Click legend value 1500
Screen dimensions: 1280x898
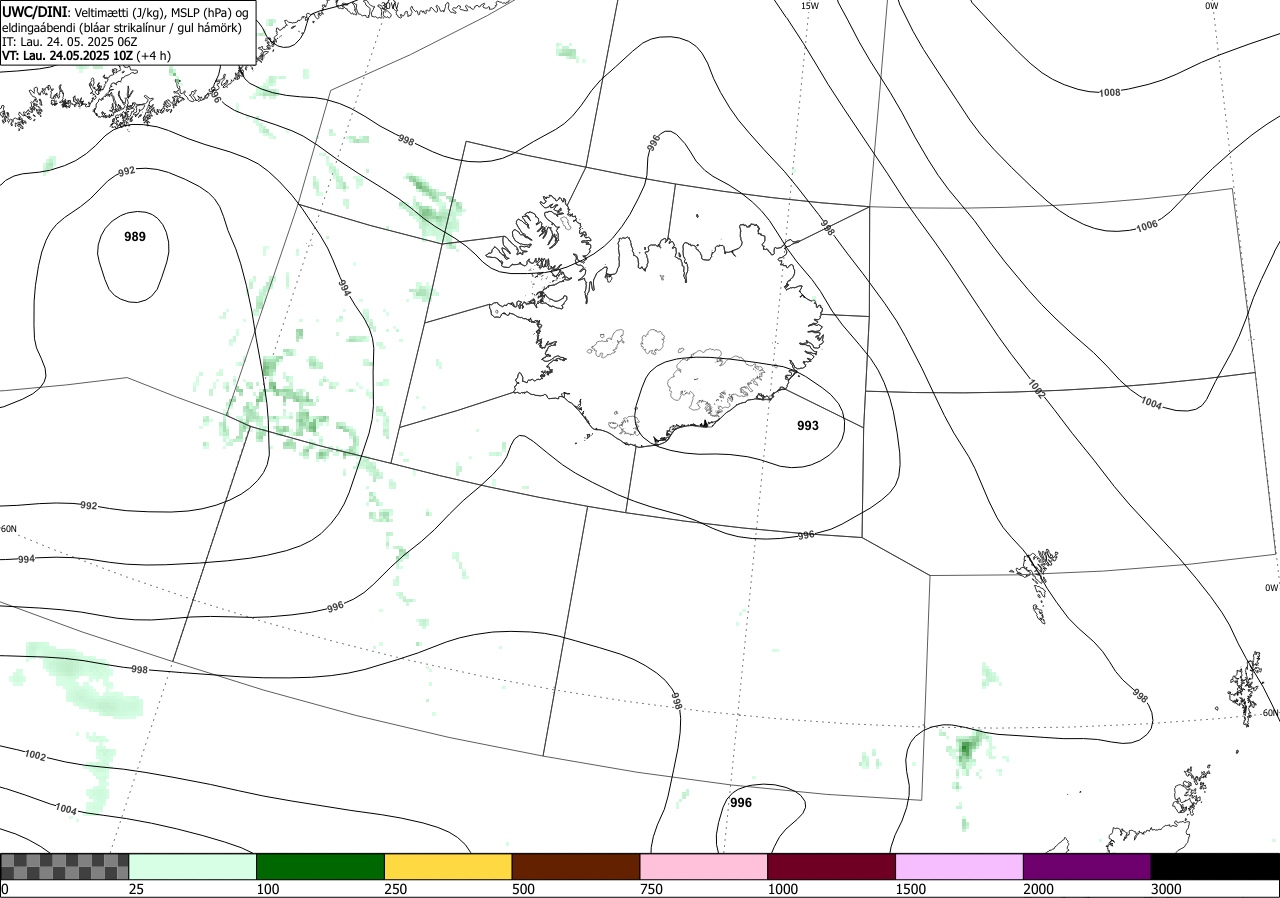(x=910, y=889)
